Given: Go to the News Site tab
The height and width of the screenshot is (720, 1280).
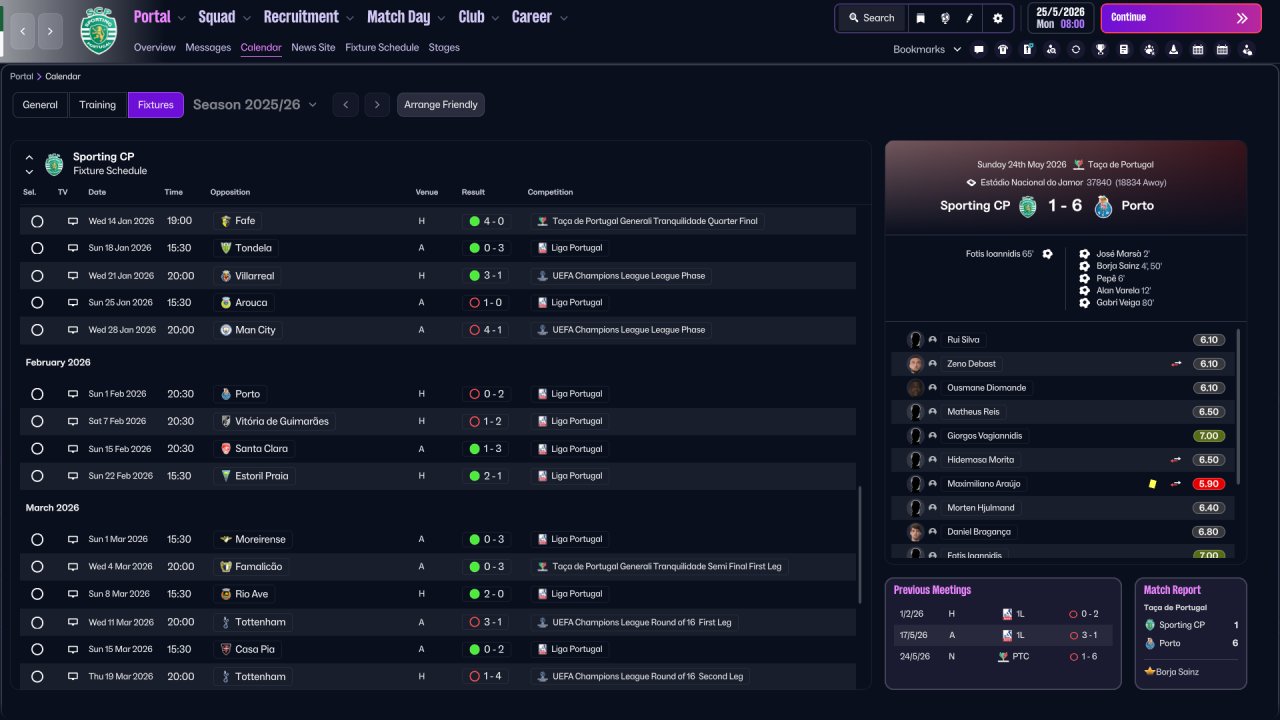Looking at the screenshot, I should (x=313, y=48).
